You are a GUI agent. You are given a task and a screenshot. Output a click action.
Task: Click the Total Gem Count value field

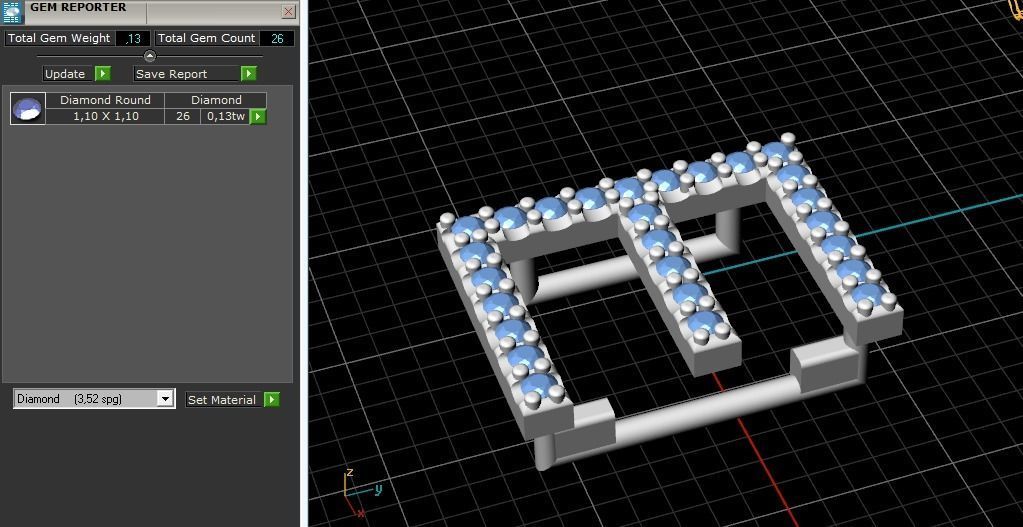click(x=277, y=38)
